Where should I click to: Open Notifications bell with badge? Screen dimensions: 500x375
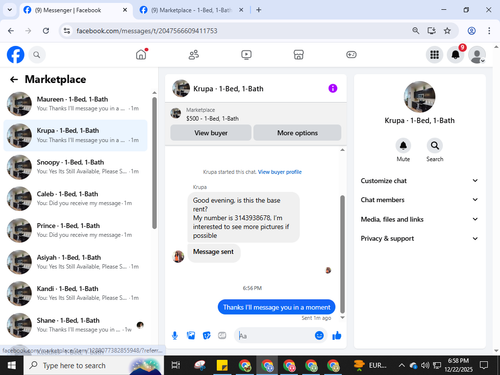click(456, 55)
